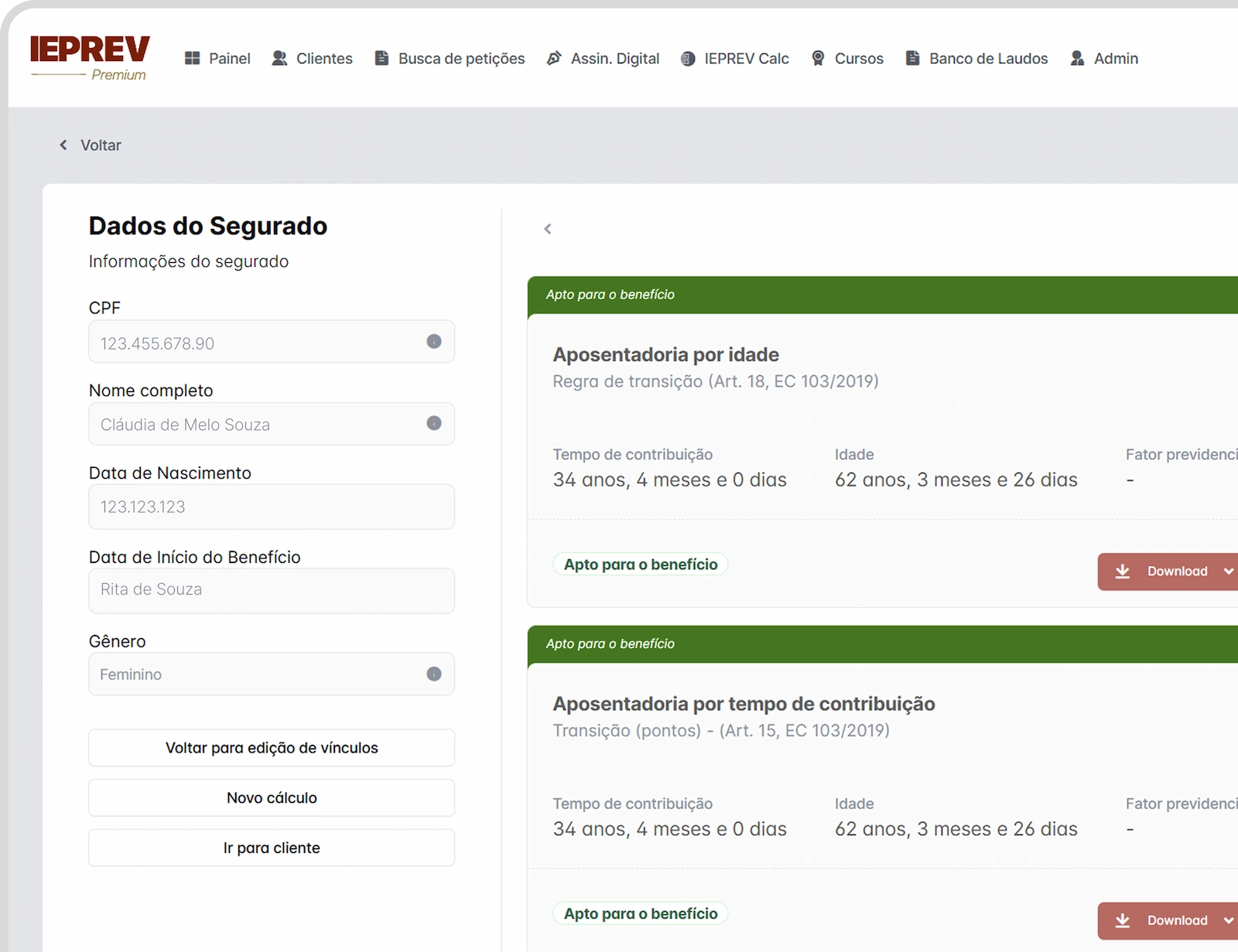The height and width of the screenshot is (952, 1238).
Task: Navigate to Cursos
Action: coord(846,58)
